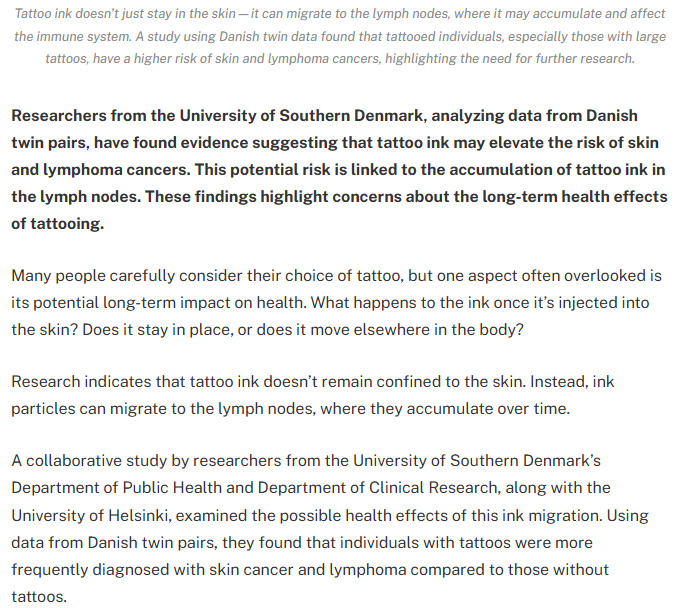This screenshot has width=677, height=608.
Task: Click the sentence starting 'Many people carefully consider'
Action: coord(336,289)
